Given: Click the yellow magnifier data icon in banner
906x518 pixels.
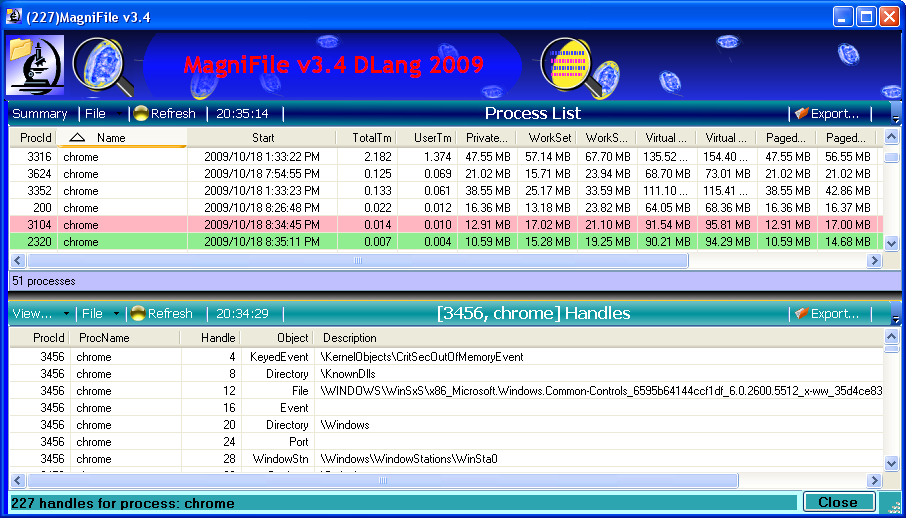Looking at the screenshot, I should pos(580,67).
